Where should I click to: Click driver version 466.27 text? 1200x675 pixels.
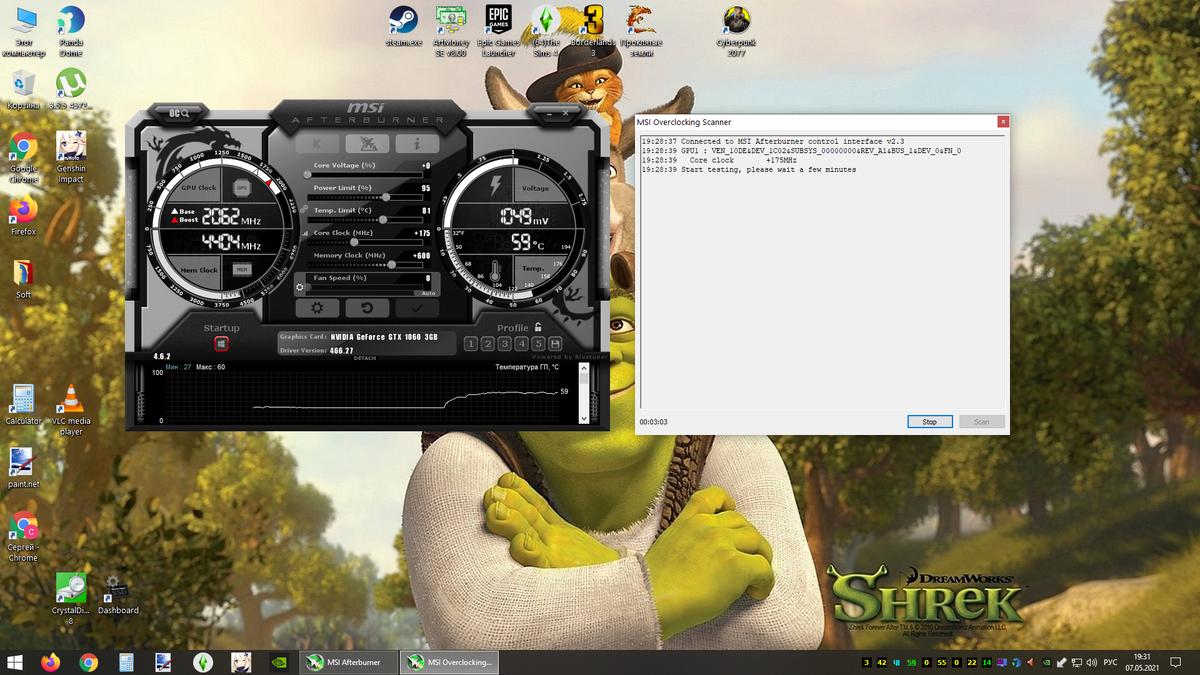[x=341, y=351]
